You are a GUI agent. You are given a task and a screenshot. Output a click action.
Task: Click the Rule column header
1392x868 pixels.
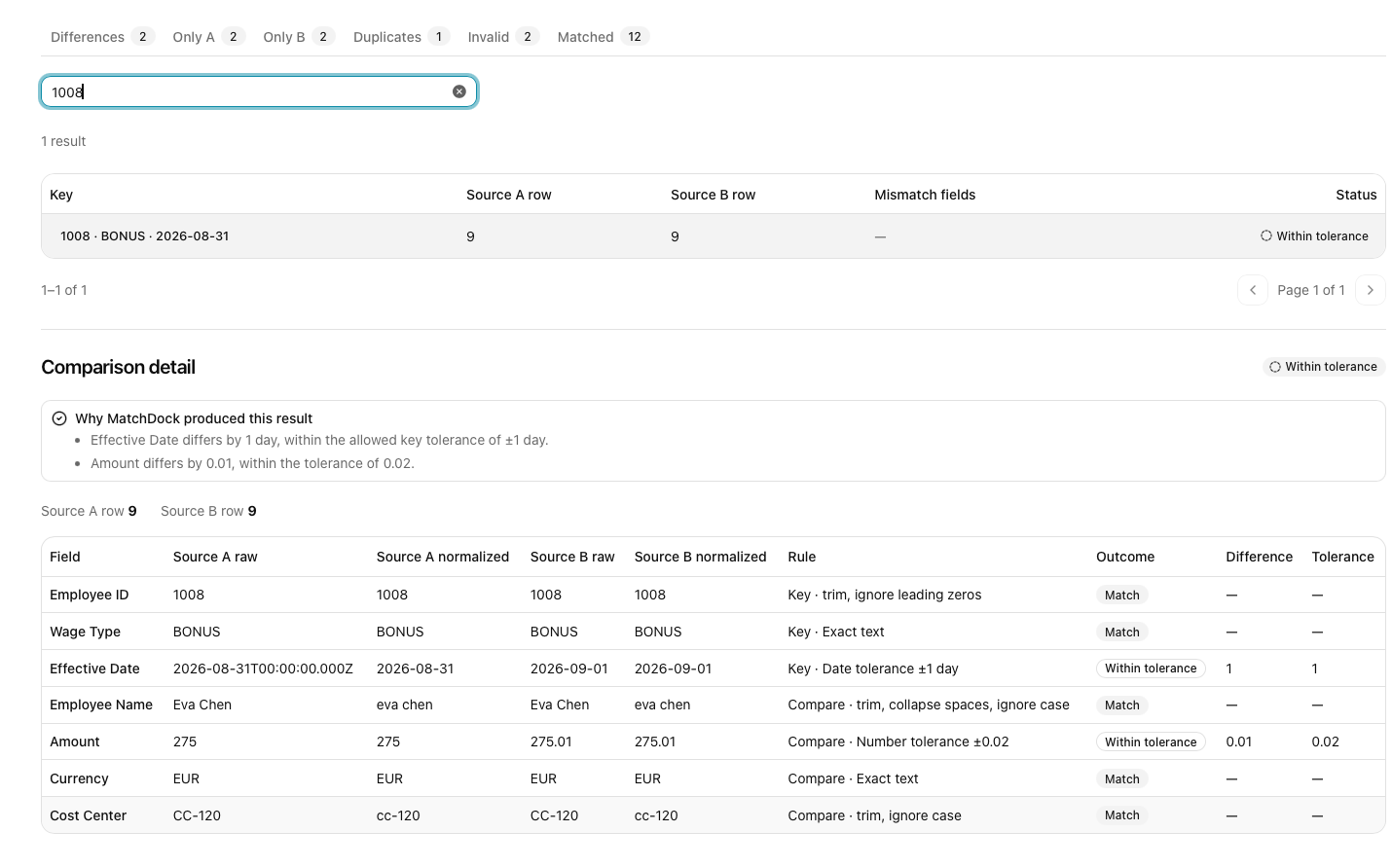pyautogui.click(x=802, y=557)
